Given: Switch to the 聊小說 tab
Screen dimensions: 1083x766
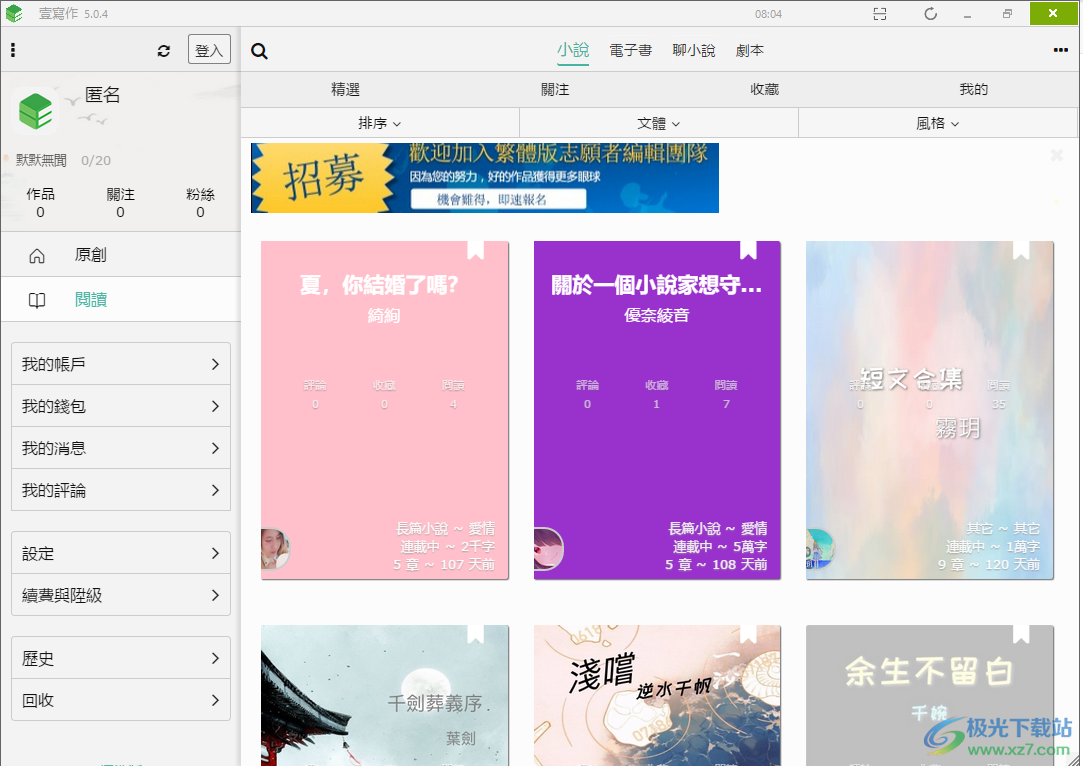Looking at the screenshot, I should pyautogui.click(x=693, y=50).
